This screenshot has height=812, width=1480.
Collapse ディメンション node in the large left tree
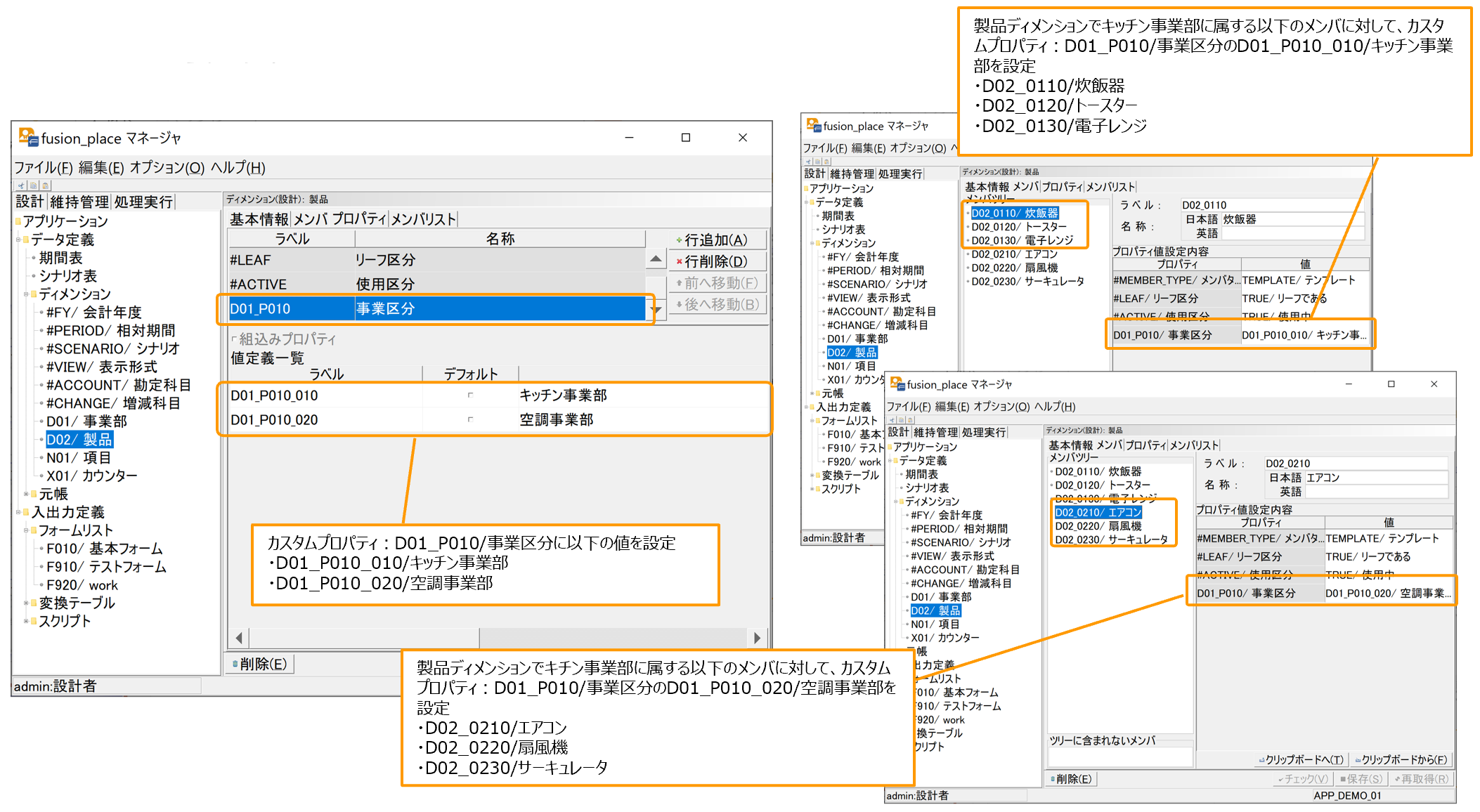pyautogui.click(x=26, y=294)
